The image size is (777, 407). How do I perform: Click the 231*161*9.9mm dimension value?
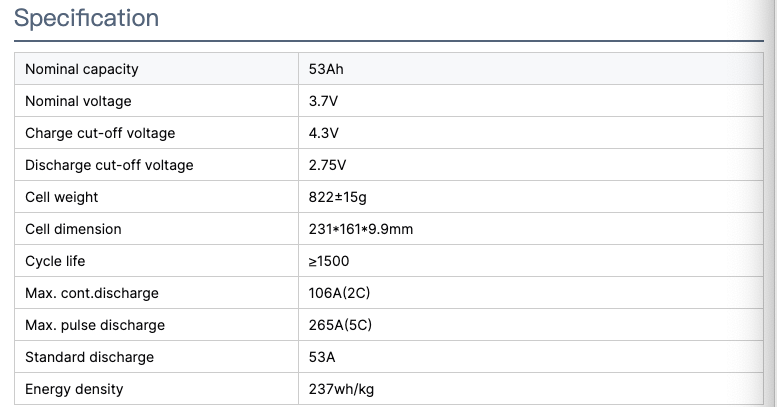tap(361, 229)
